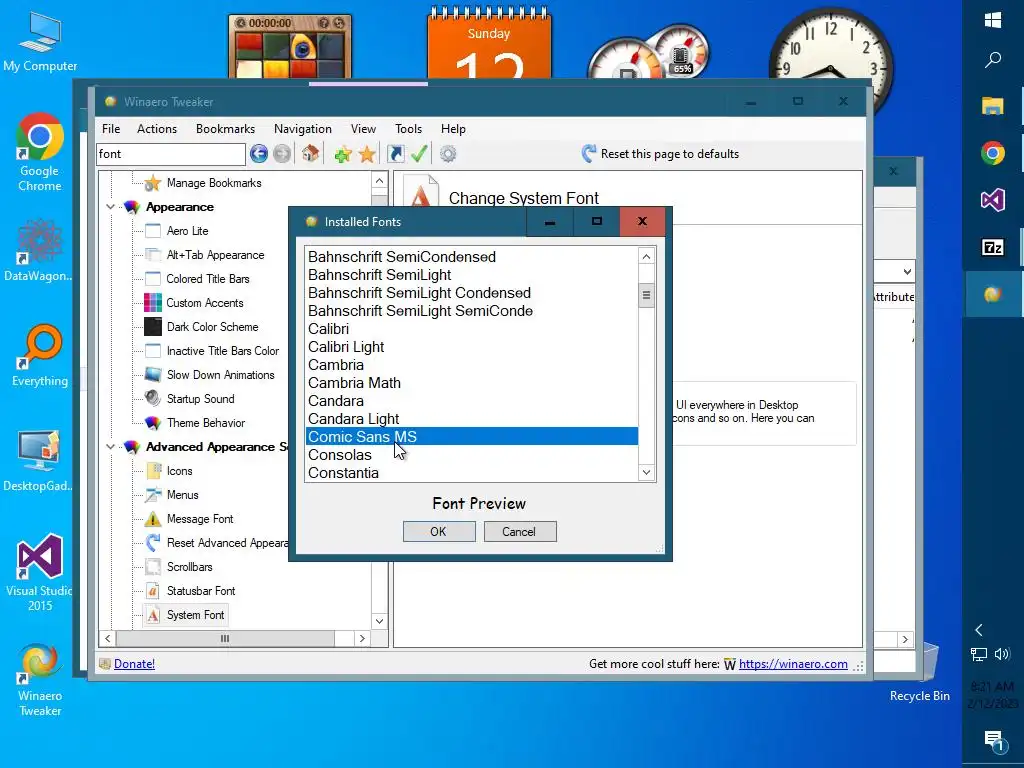This screenshot has height=768, width=1024.
Task: Open the background window's dropdown chevron
Action: (x=907, y=272)
